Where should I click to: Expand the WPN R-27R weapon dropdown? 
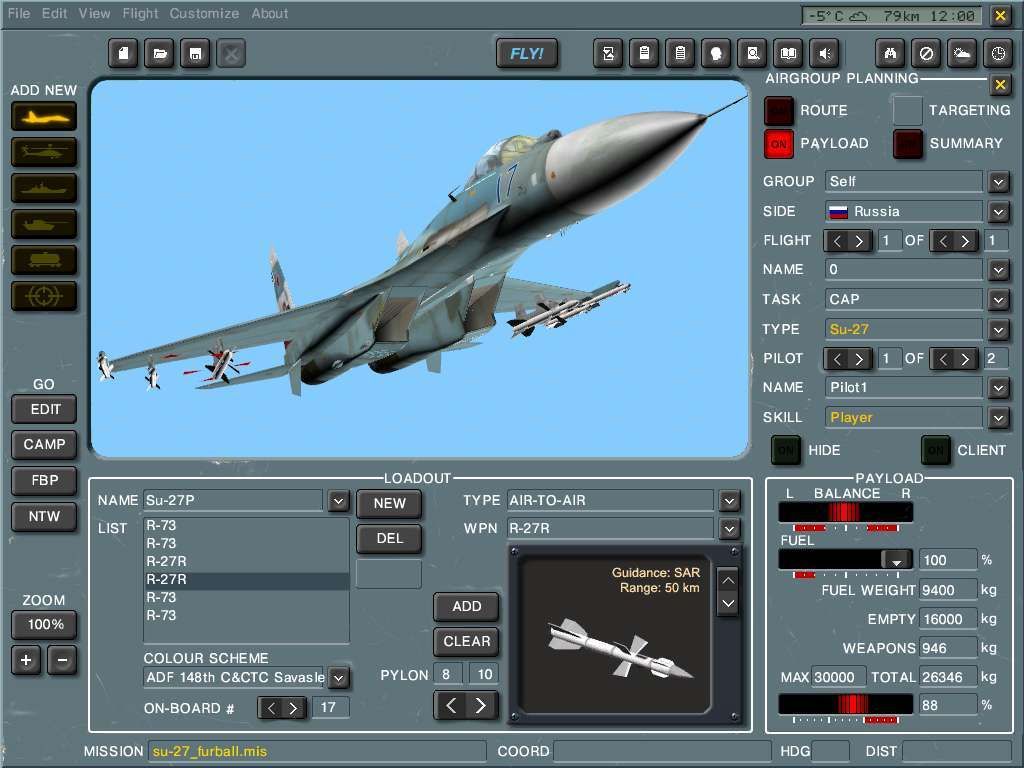729,528
